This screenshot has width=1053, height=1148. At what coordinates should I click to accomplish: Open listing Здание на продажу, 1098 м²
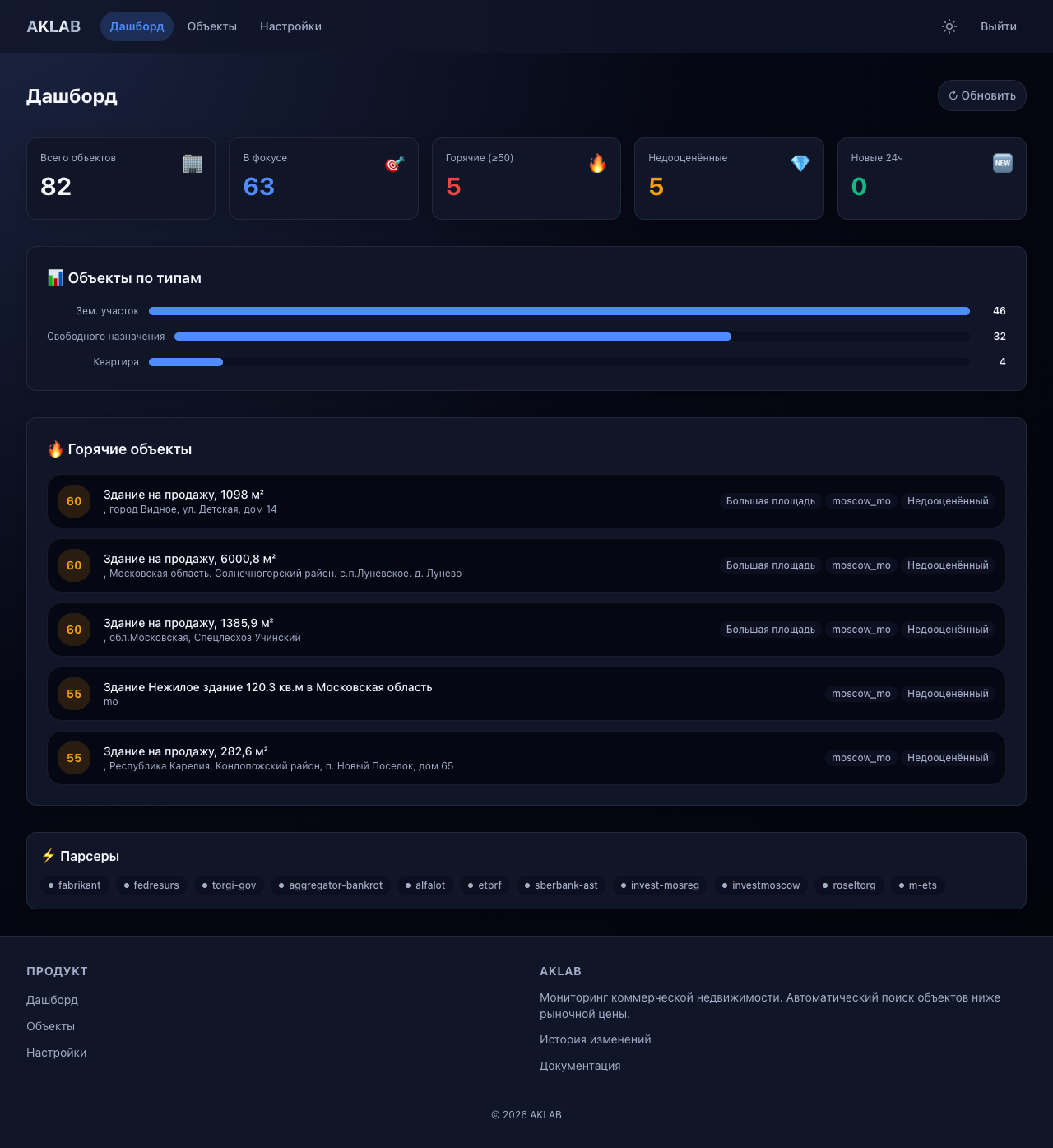coord(526,501)
